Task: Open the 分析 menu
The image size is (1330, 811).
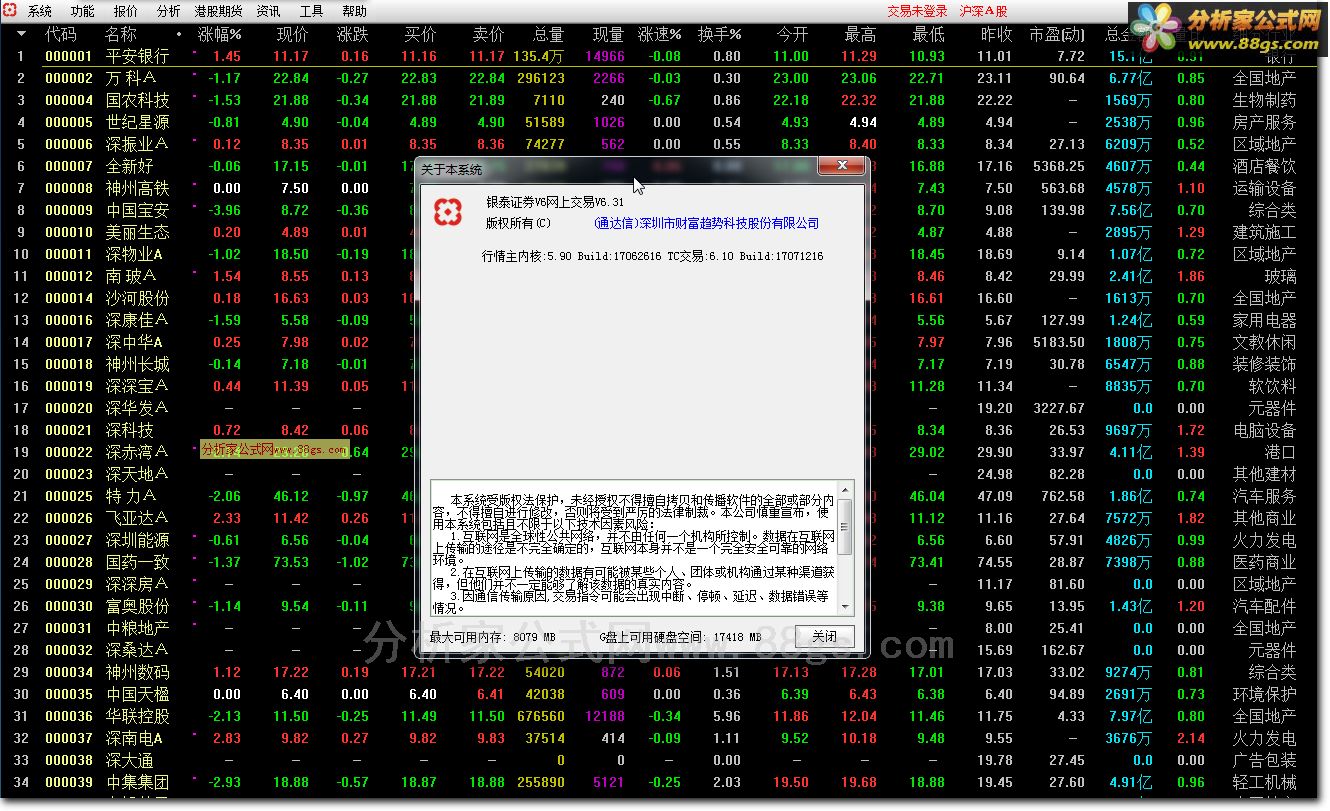Action: (x=169, y=11)
